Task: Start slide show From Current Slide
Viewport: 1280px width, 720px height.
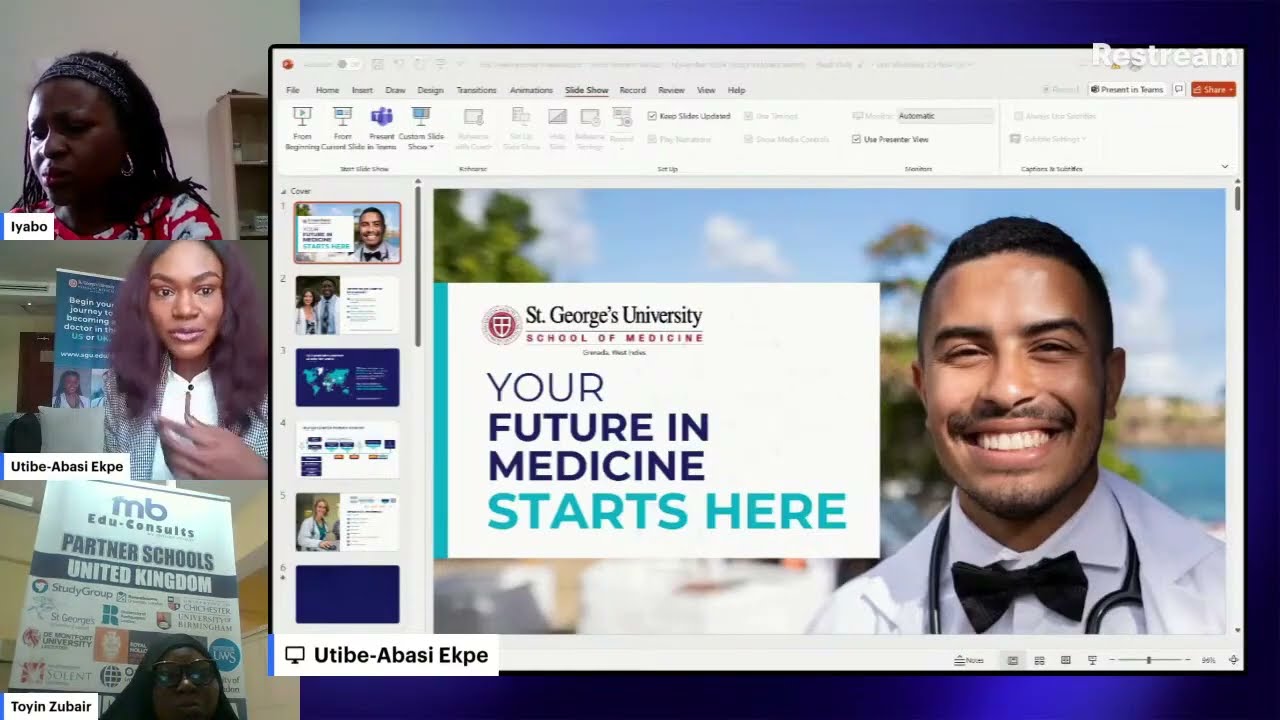Action: 342,128
